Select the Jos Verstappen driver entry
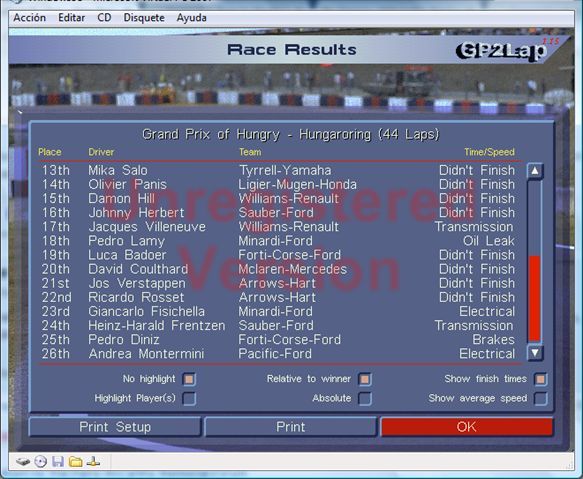The height and width of the screenshot is (479, 583). pos(137,283)
